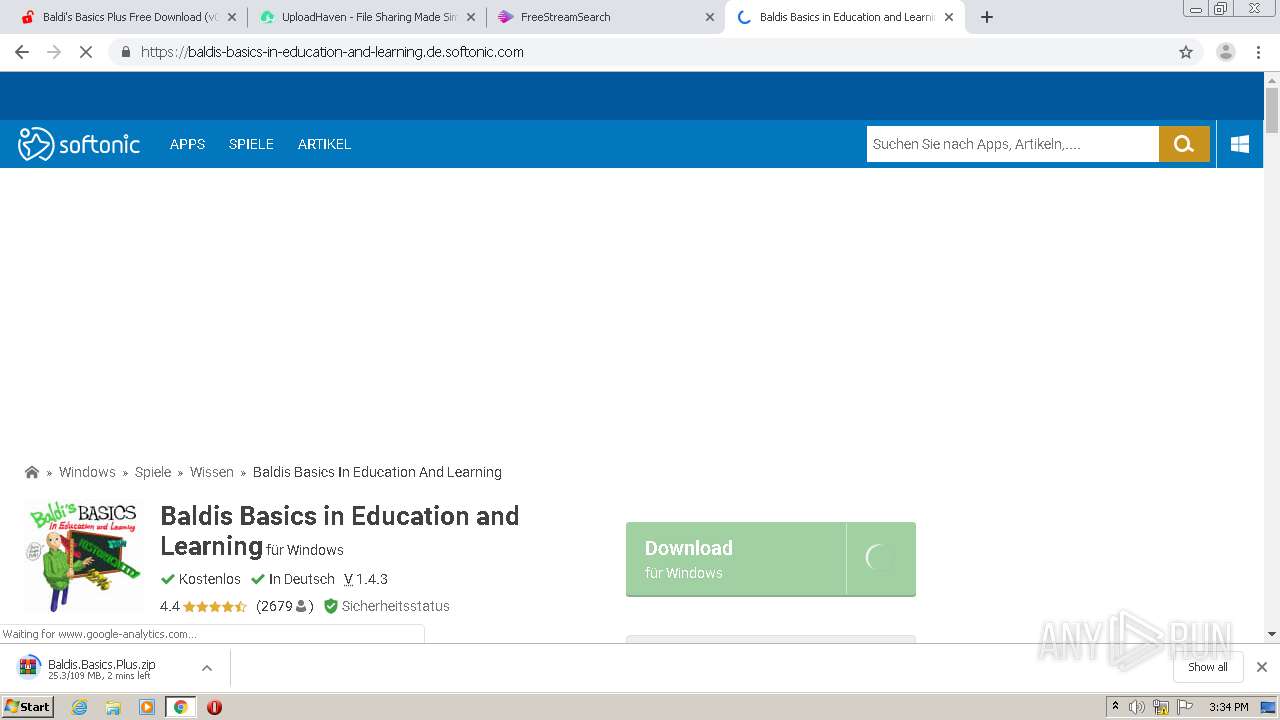The width and height of the screenshot is (1280, 720).
Task: Click the page vertical scrollbar
Action: 1272,110
